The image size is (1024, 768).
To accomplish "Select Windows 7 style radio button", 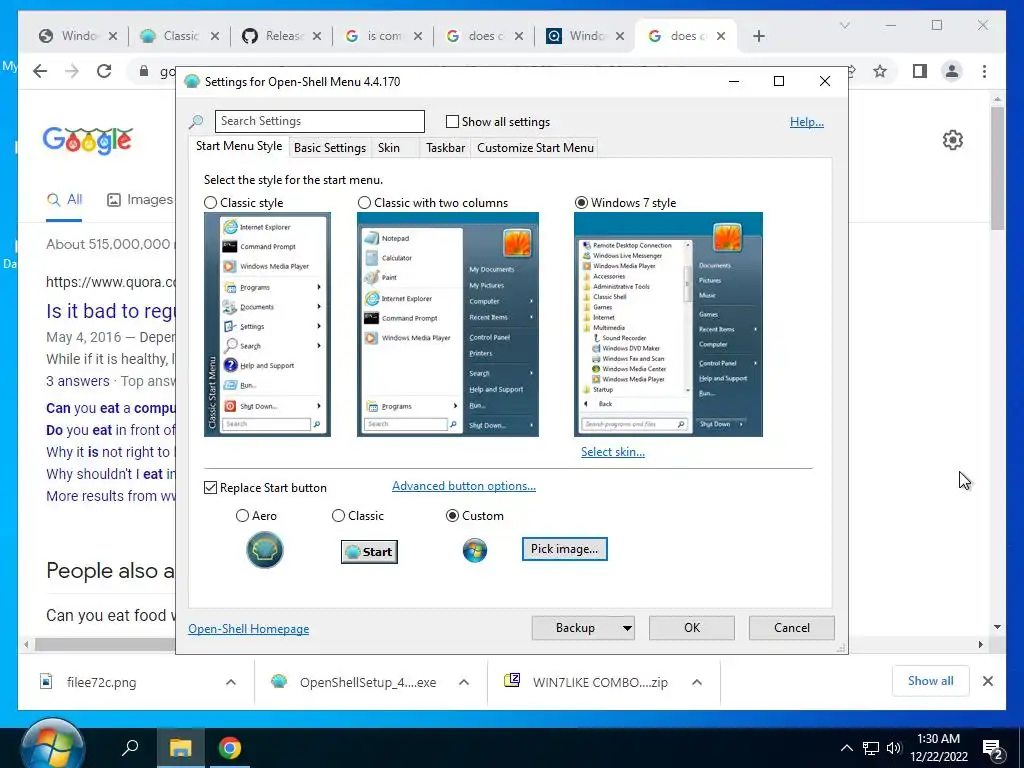I will click(581, 203).
